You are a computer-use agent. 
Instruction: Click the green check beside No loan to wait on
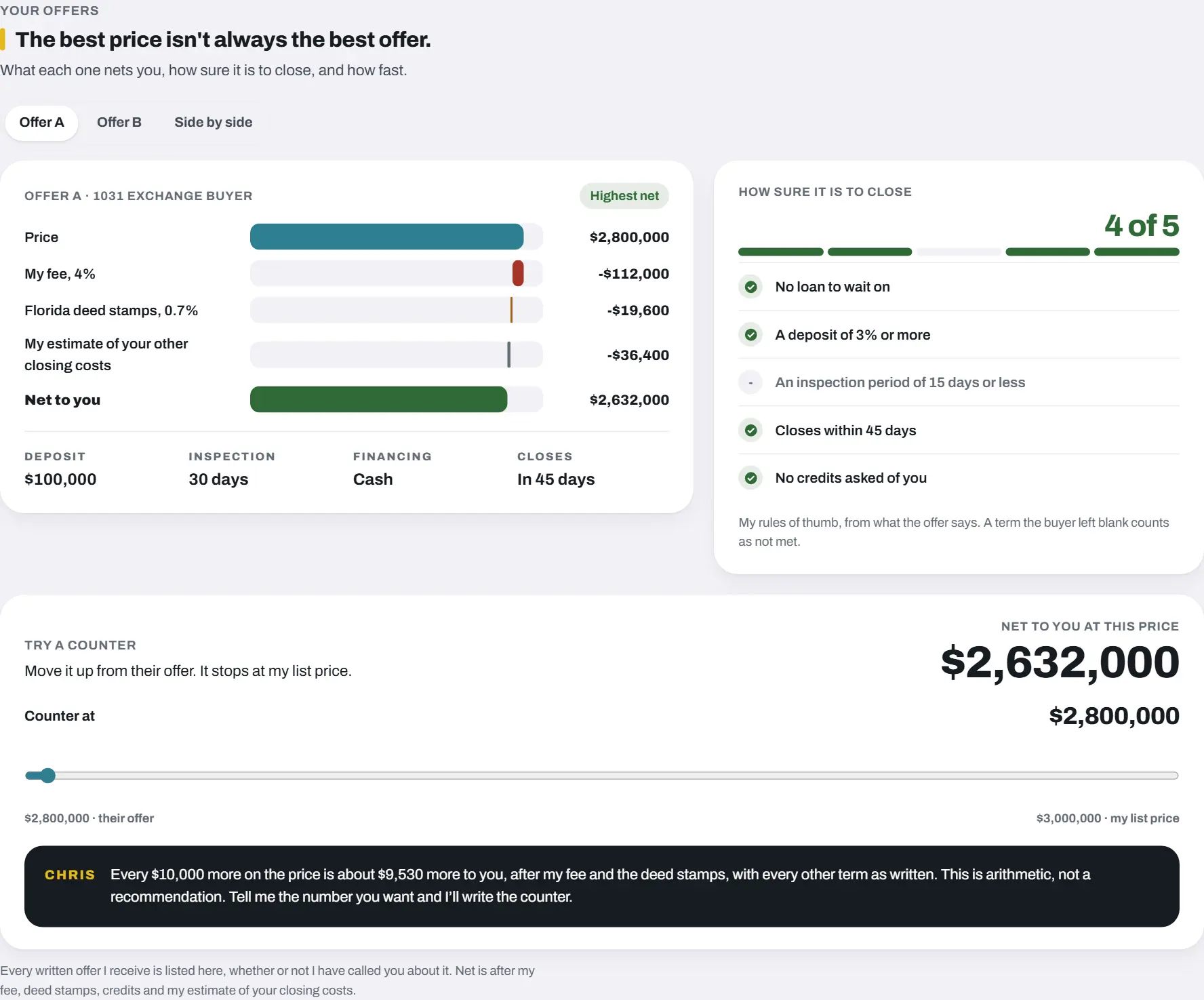coord(750,287)
